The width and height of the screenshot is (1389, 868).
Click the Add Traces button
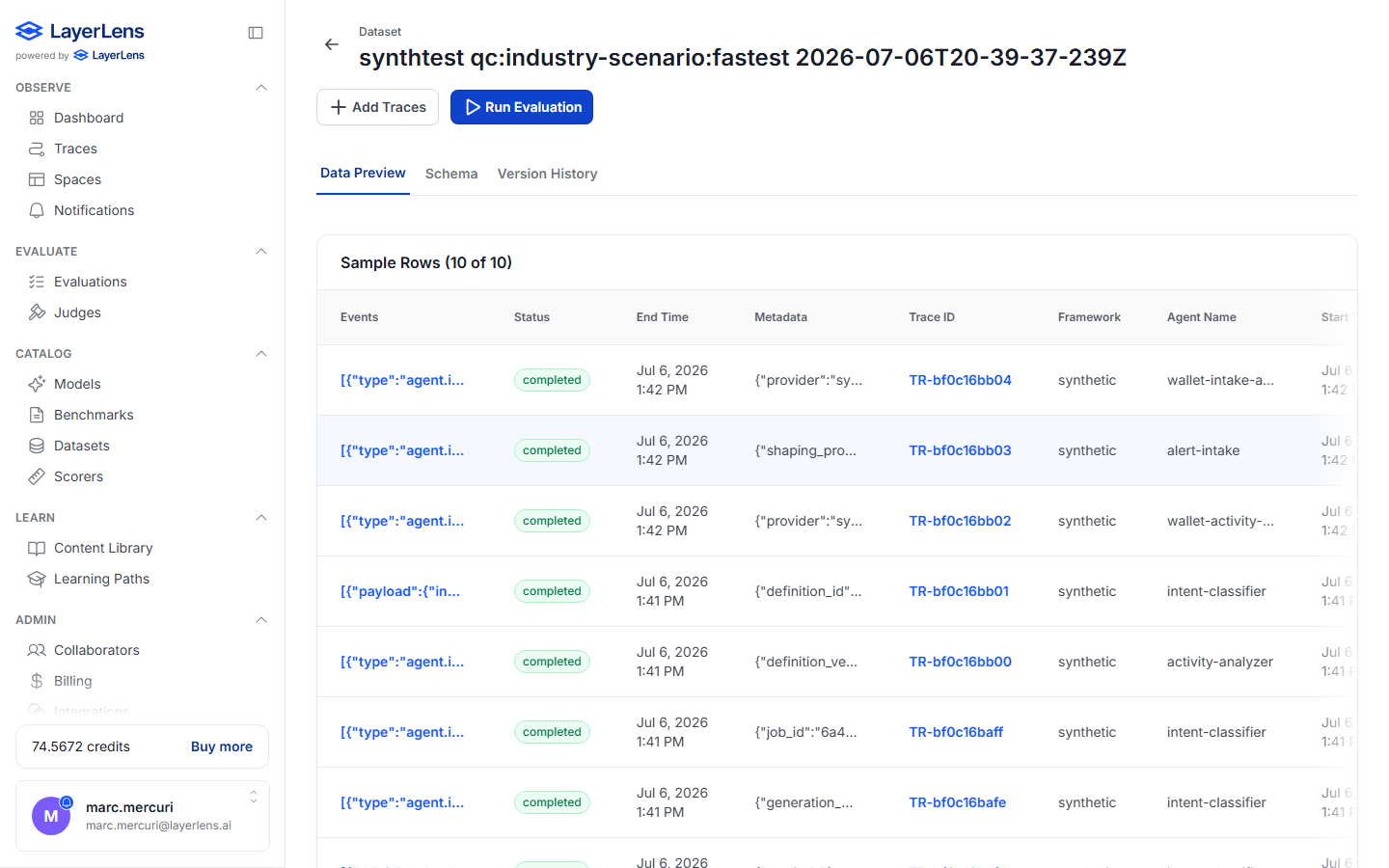(x=377, y=107)
